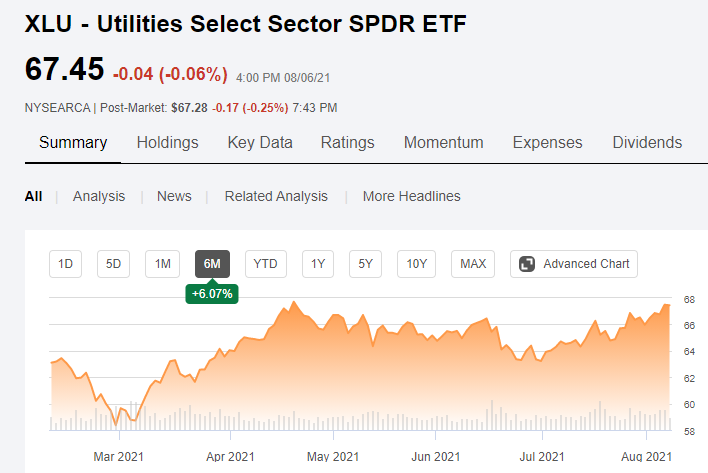Image resolution: width=708 pixels, height=473 pixels.
Task: Go to the Momentum tab
Action: (443, 143)
